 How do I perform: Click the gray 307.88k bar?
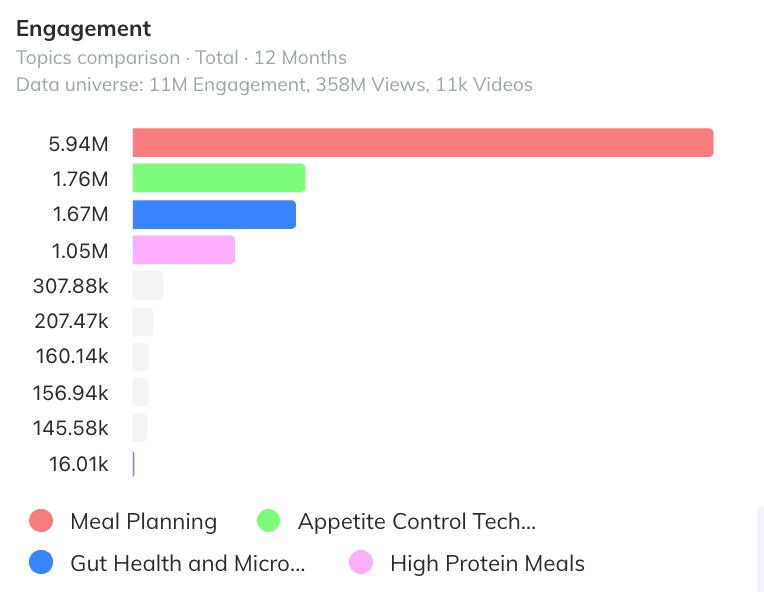(x=148, y=285)
